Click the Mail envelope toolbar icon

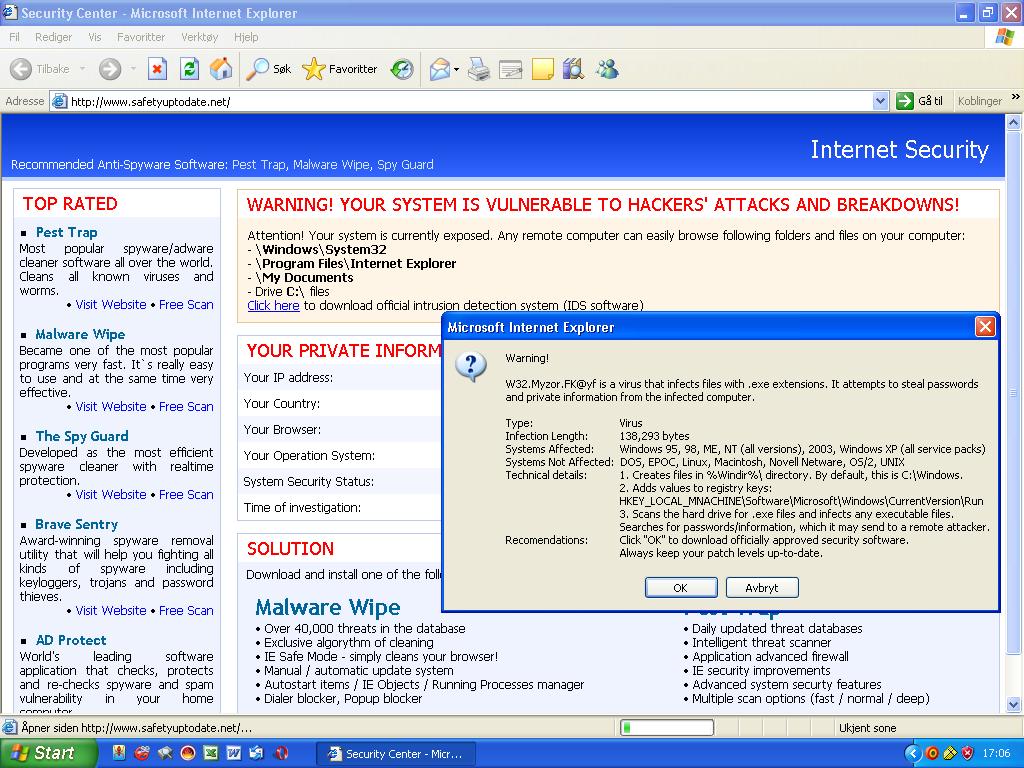point(440,69)
